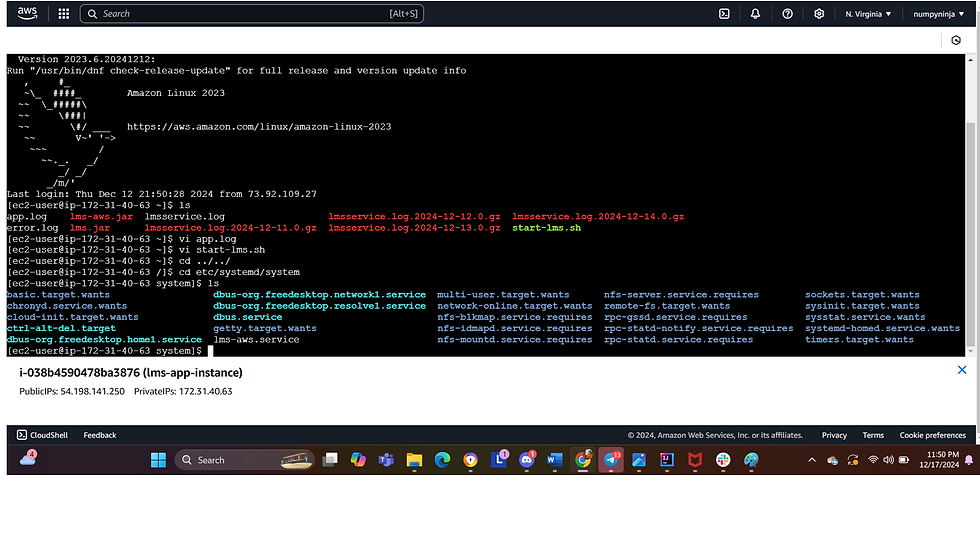Open the Wi-Fi network tray icon

pyautogui.click(x=873, y=460)
